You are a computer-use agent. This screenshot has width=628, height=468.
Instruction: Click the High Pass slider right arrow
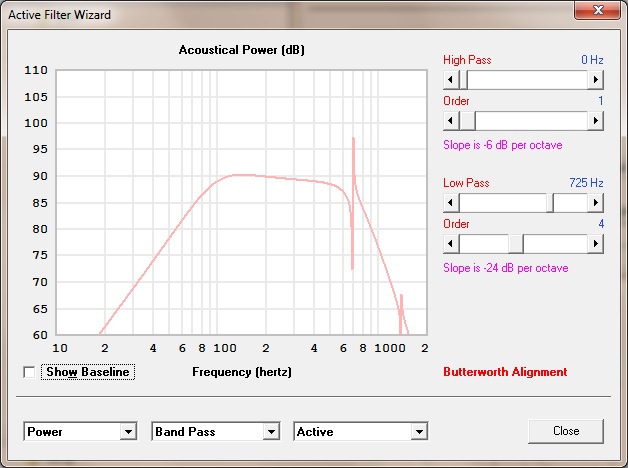click(596, 80)
